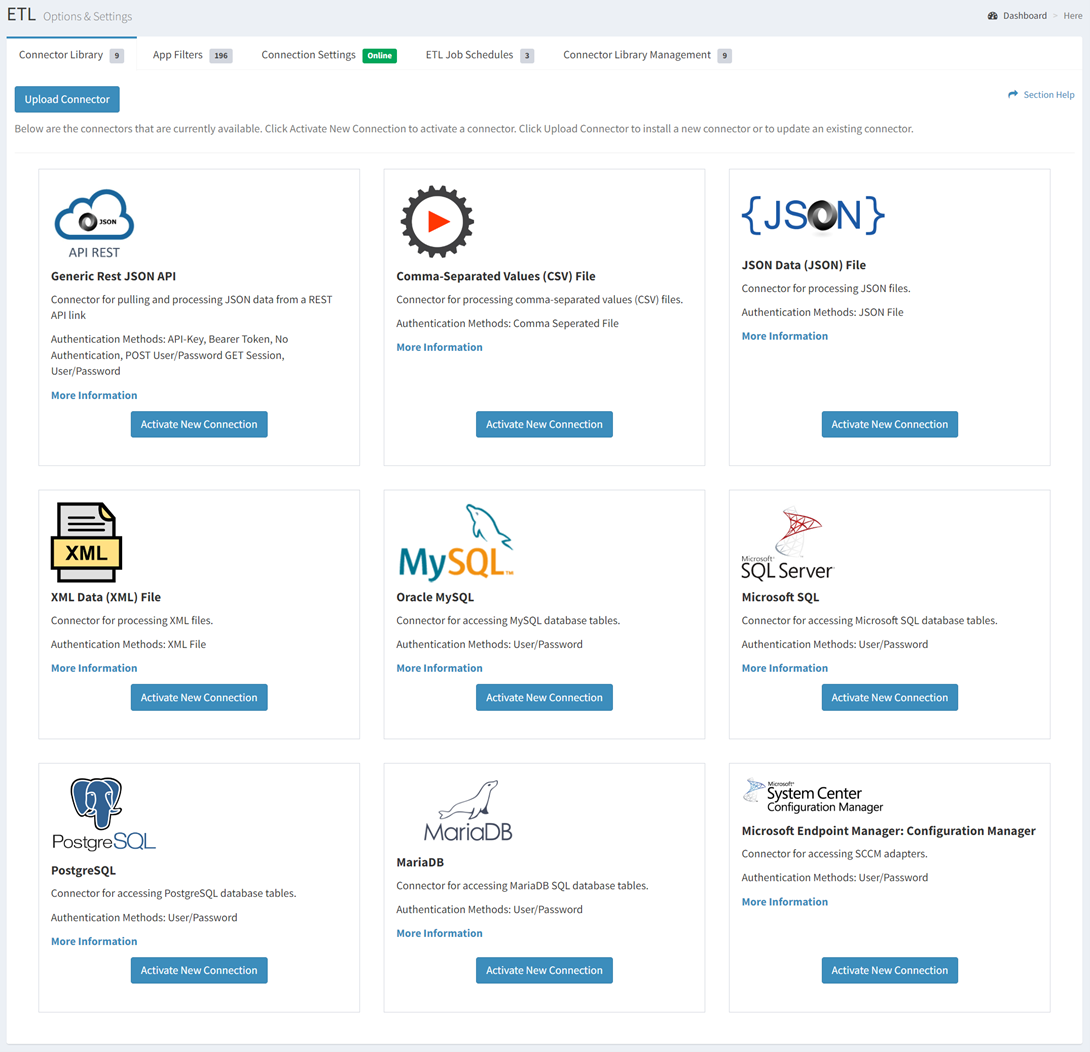Open More Information for MariaDB

[x=439, y=933]
